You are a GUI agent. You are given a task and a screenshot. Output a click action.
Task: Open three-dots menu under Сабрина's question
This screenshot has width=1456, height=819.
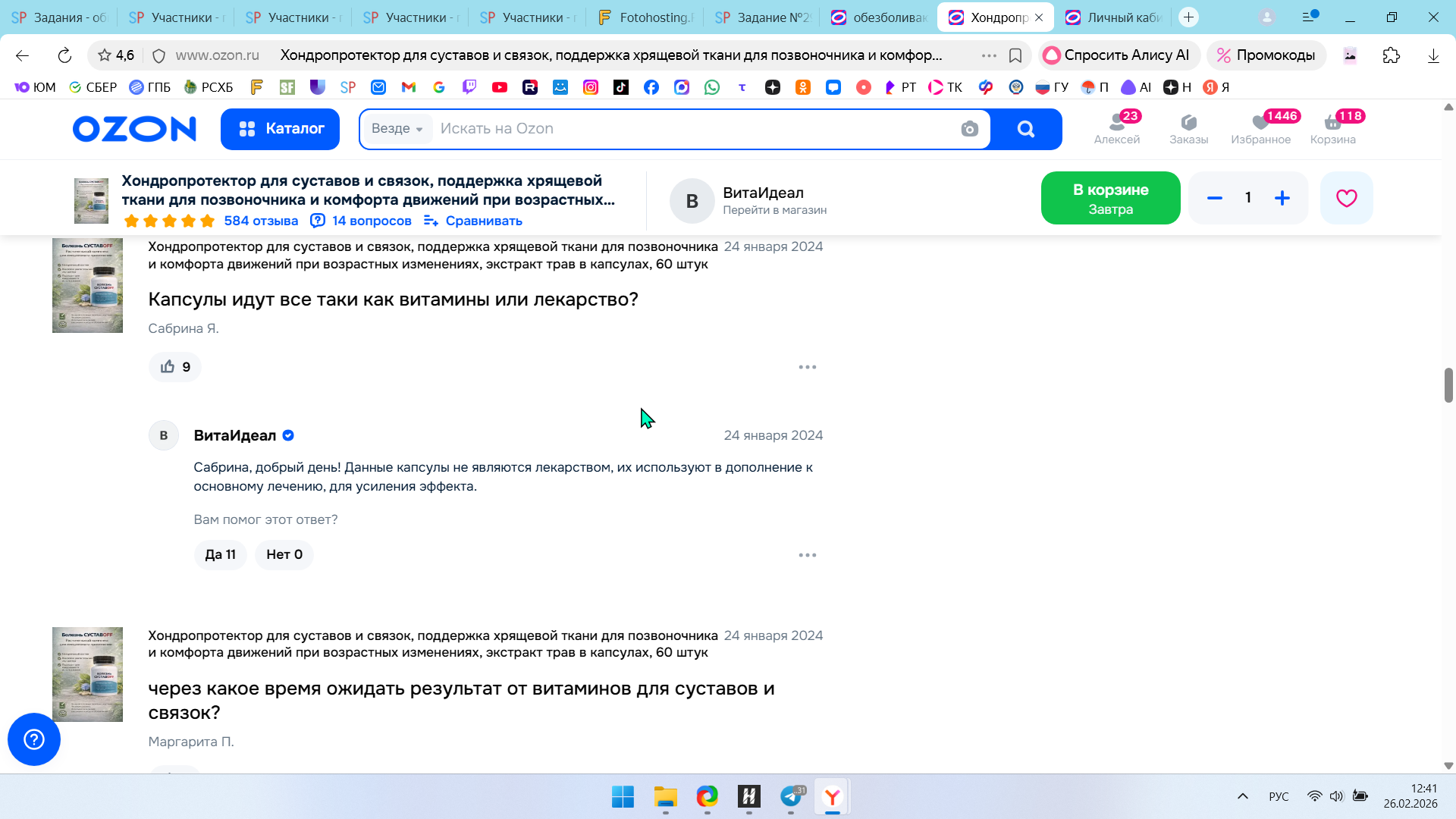pyautogui.click(x=807, y=367)
